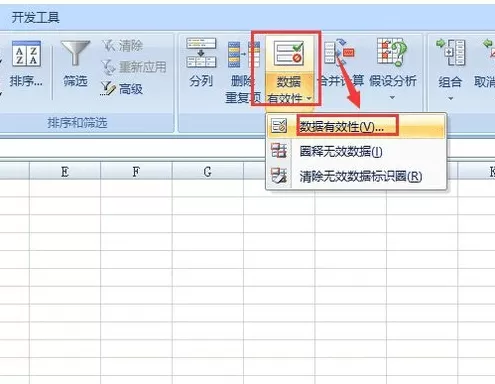
Task: Click the 重新应用 filter button
Action: pyautogui.click(x=134, y=67)
